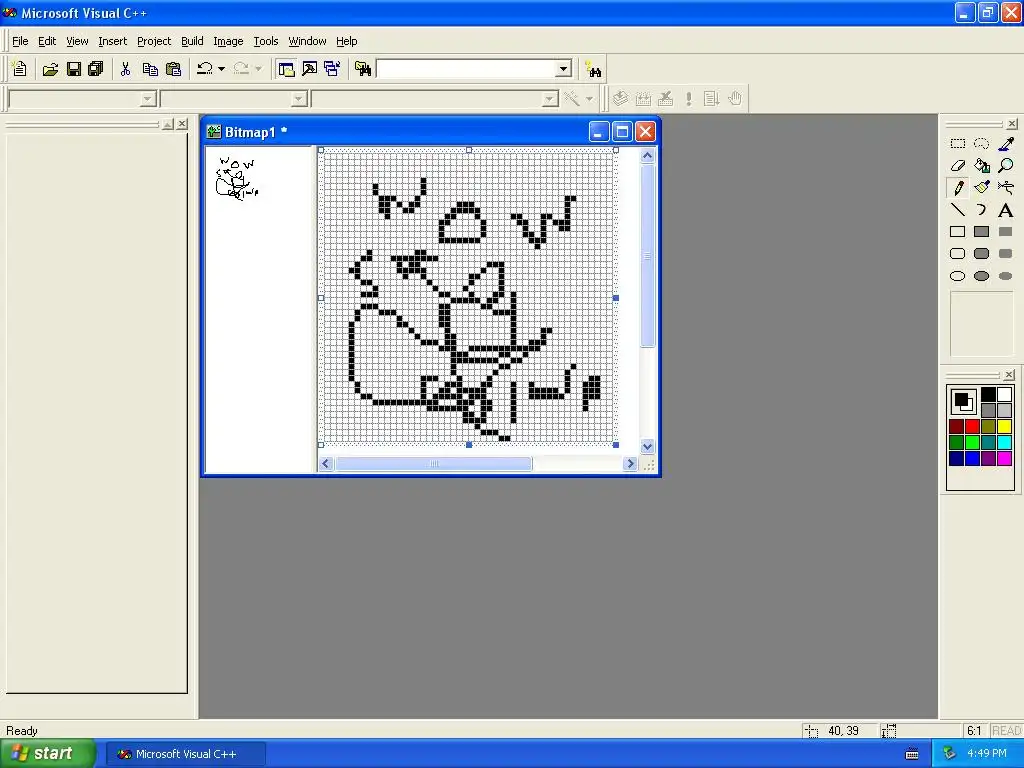Open the Insert menu
Screen dimensions: 1024x768
(112, 41)
